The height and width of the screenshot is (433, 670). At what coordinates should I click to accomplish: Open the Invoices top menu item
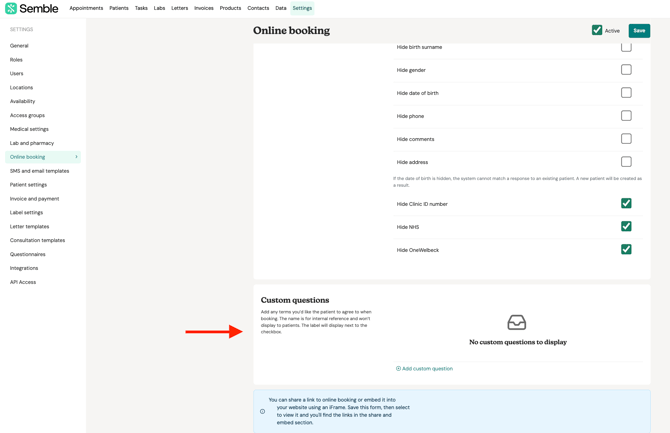point(203,8)
